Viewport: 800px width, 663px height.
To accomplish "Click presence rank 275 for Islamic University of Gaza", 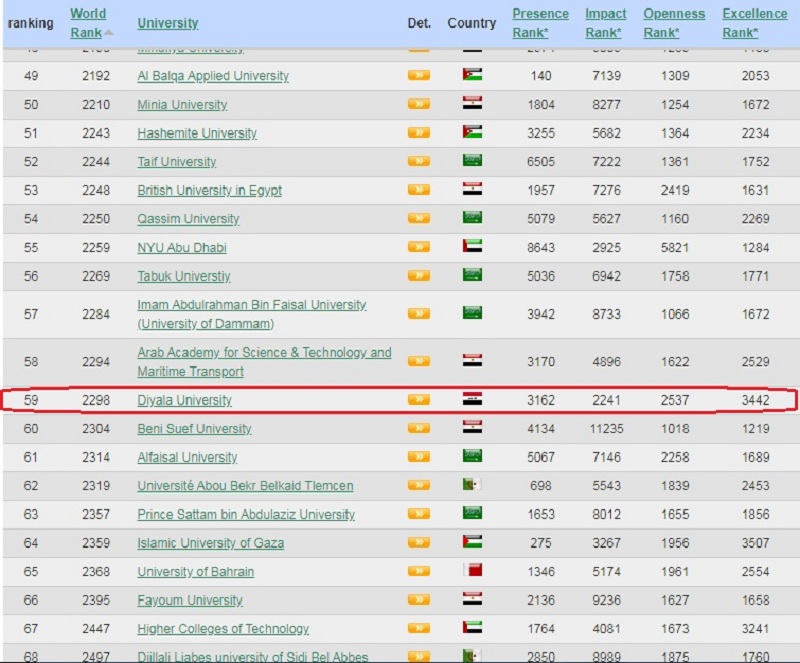I will coord(541,543).
